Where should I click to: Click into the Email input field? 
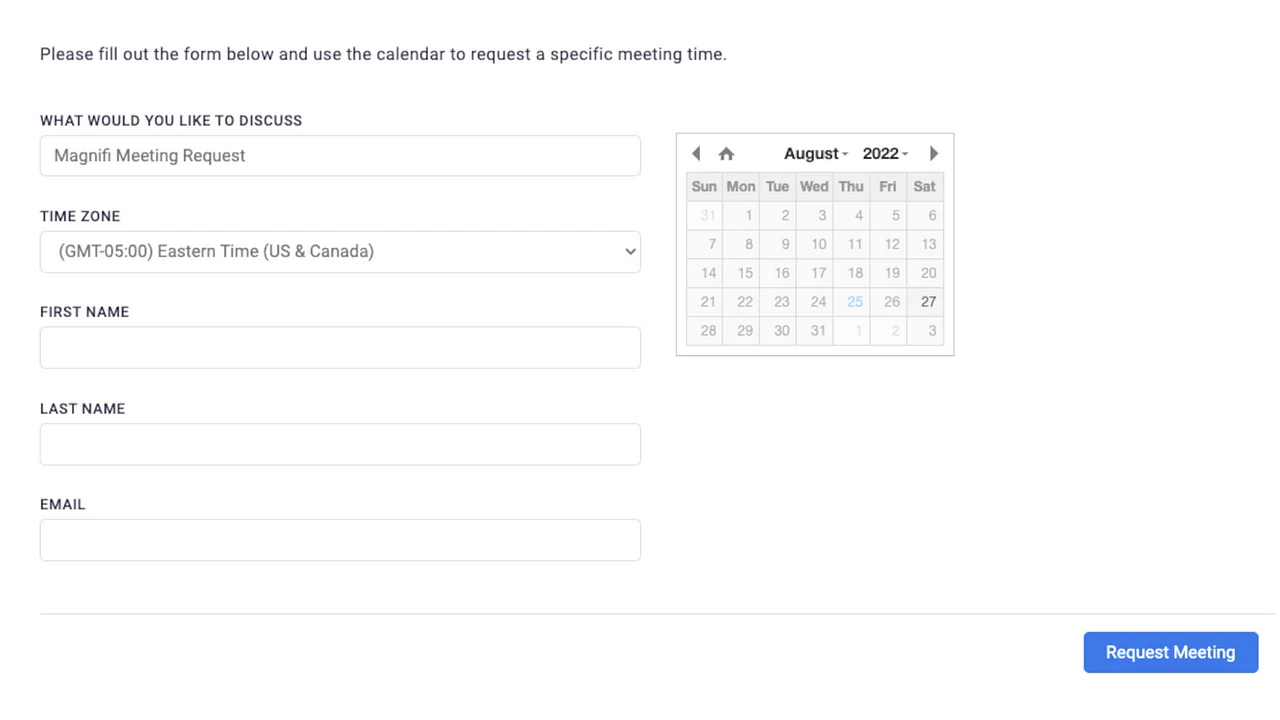click(x=340, y=540)
